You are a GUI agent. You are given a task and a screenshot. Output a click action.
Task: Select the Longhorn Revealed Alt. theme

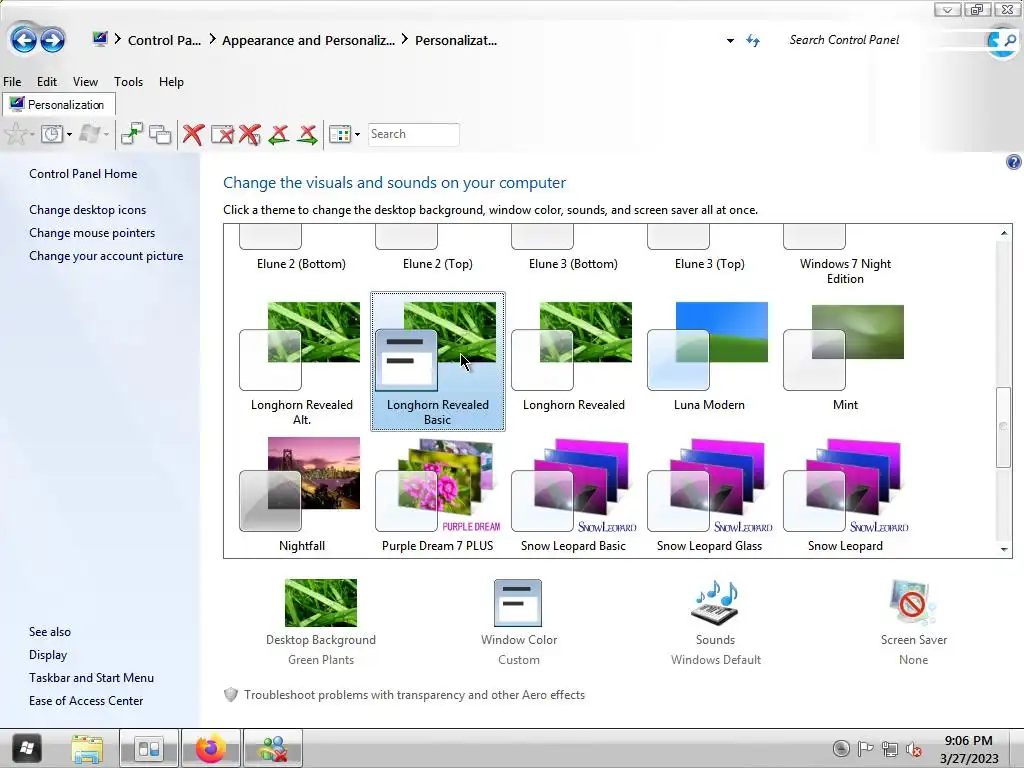pyautogui.click(x=301, y=362)
